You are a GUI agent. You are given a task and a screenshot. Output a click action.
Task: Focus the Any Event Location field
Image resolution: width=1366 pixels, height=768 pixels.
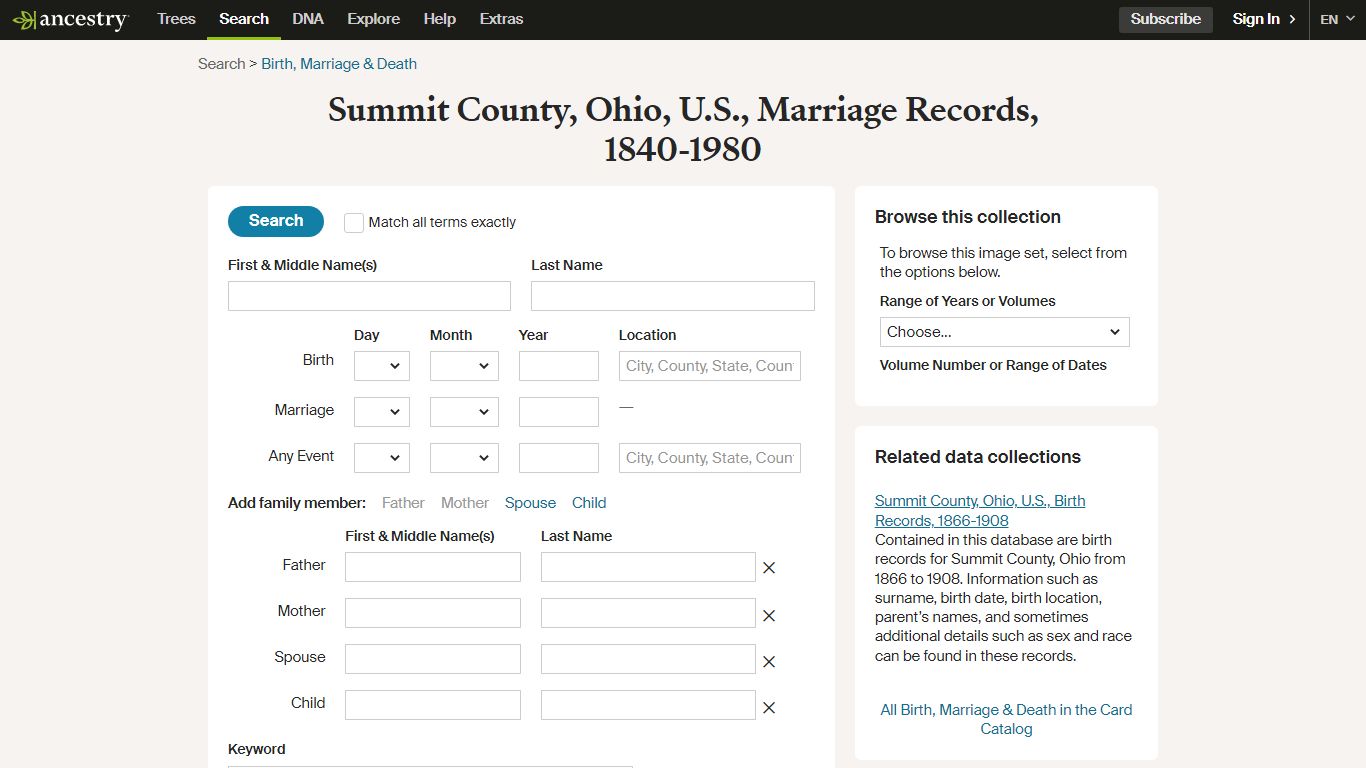710,458
